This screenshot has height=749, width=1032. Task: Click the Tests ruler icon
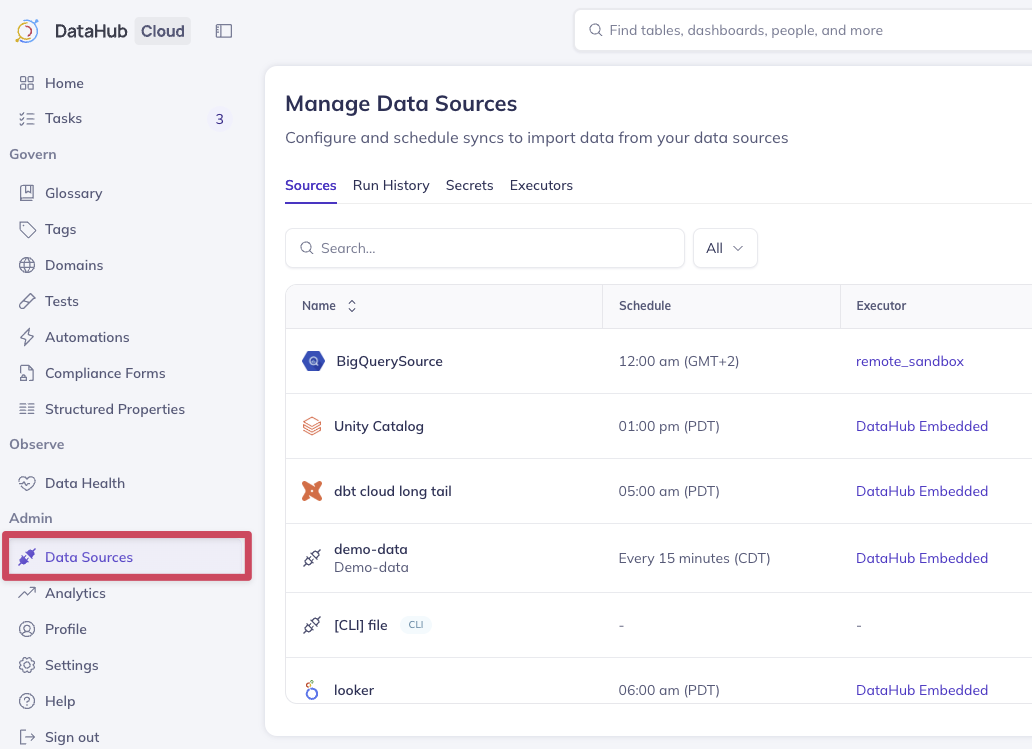tap(27, 301)
